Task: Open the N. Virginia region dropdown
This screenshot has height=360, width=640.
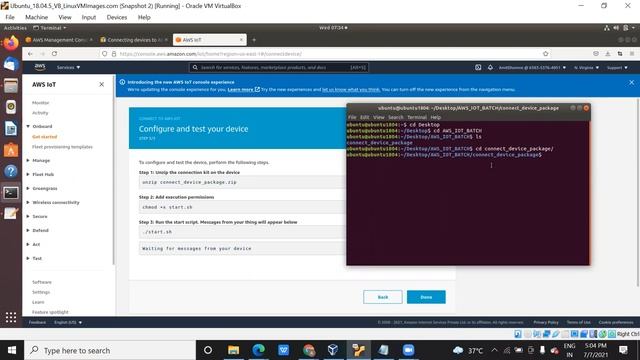Action: coord(587,68)
